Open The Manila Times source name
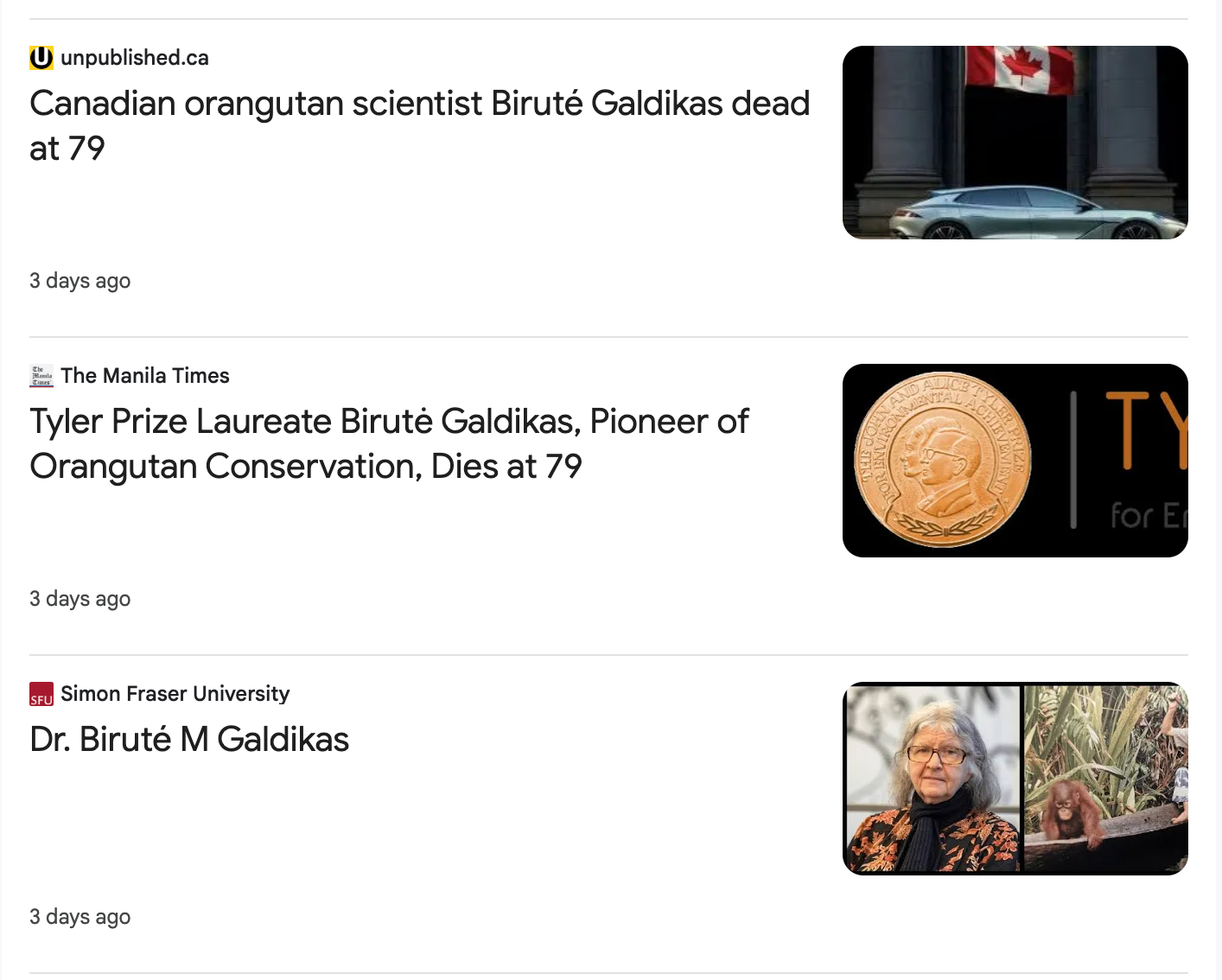This screenshot has height=980, width=1222. click(145, 376)
